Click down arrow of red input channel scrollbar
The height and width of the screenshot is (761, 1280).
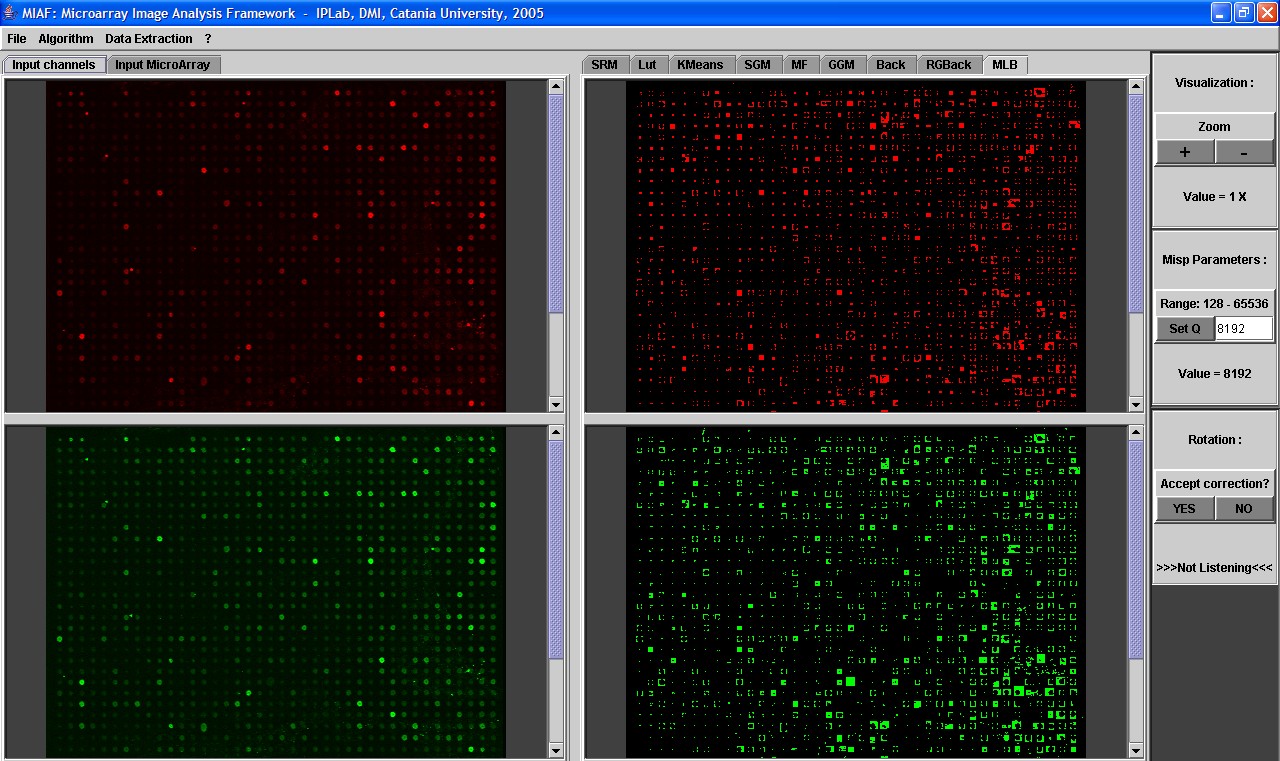click(x=556, y=404)
